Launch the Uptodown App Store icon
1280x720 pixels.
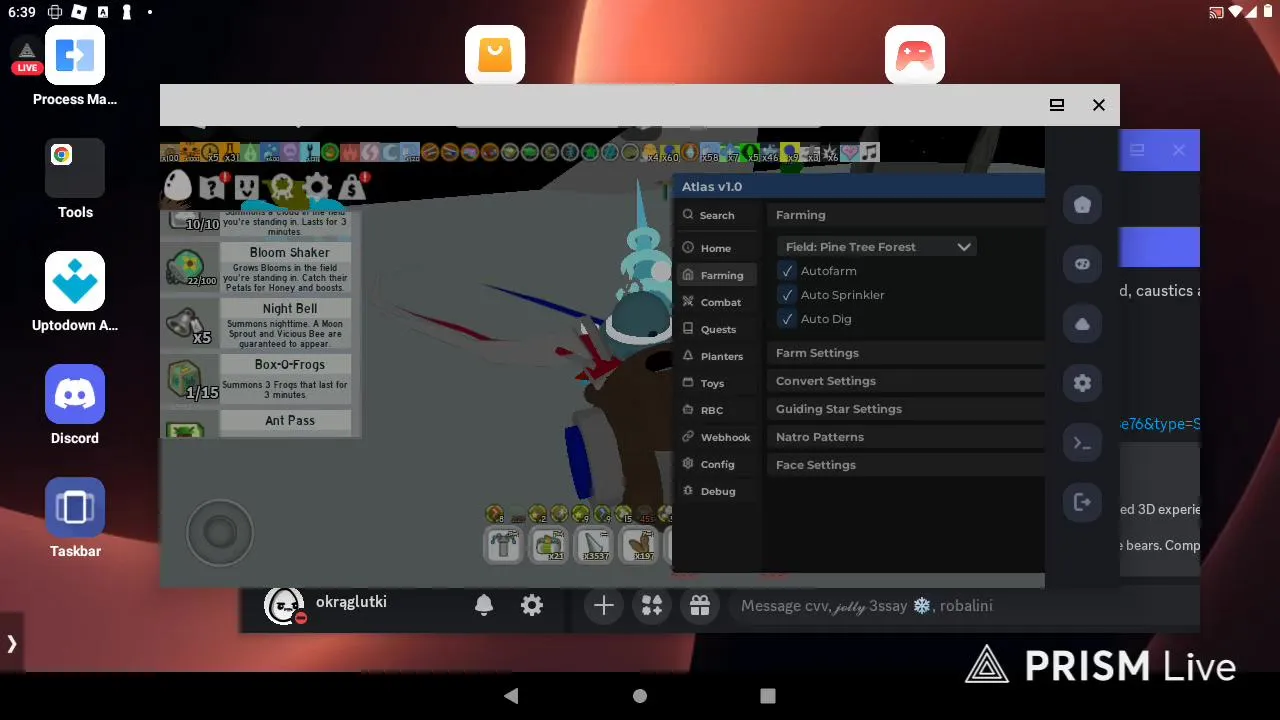tap(75, 293)
